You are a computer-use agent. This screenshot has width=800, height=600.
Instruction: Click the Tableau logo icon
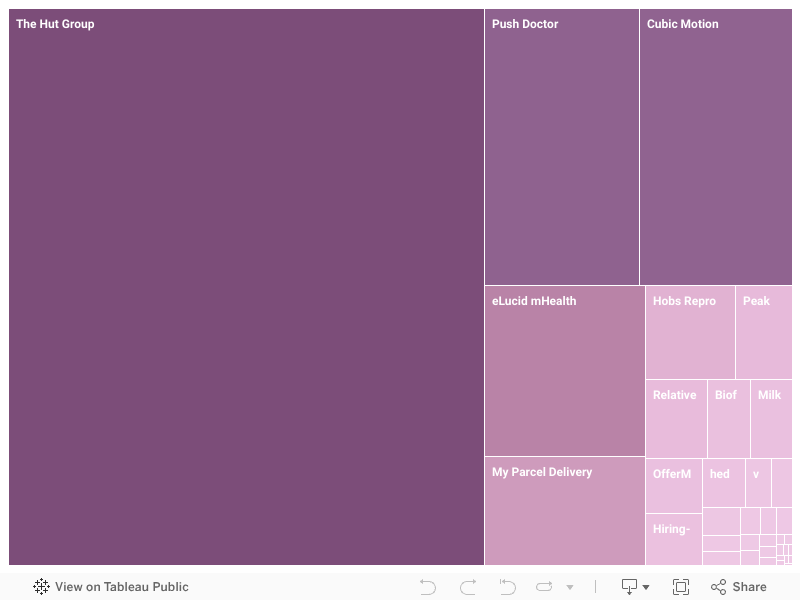(41, 587)
